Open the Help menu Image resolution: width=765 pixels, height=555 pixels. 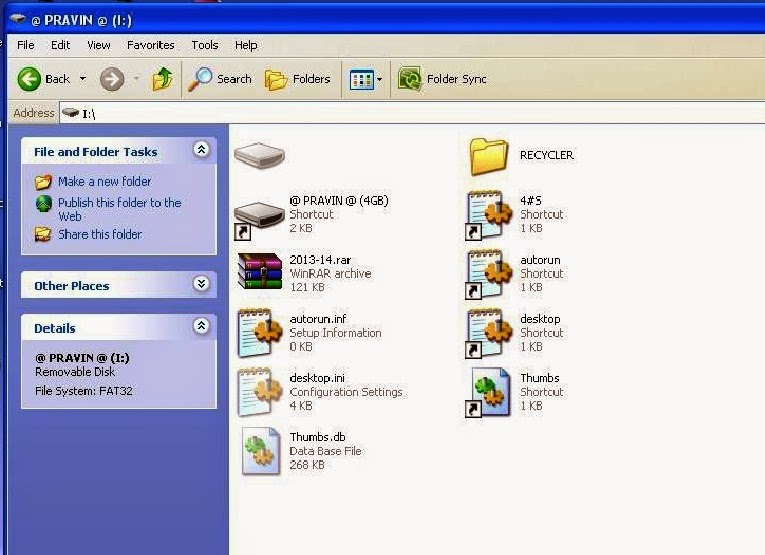pos(246,45)
